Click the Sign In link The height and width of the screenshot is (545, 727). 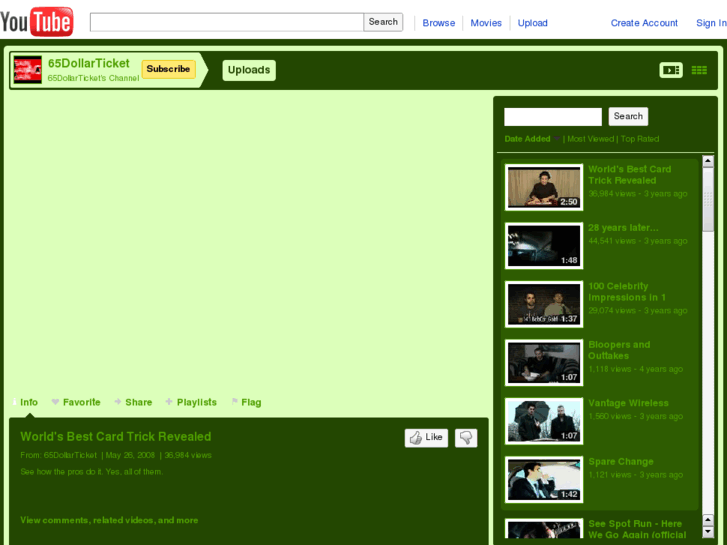[x=711, y=23]
